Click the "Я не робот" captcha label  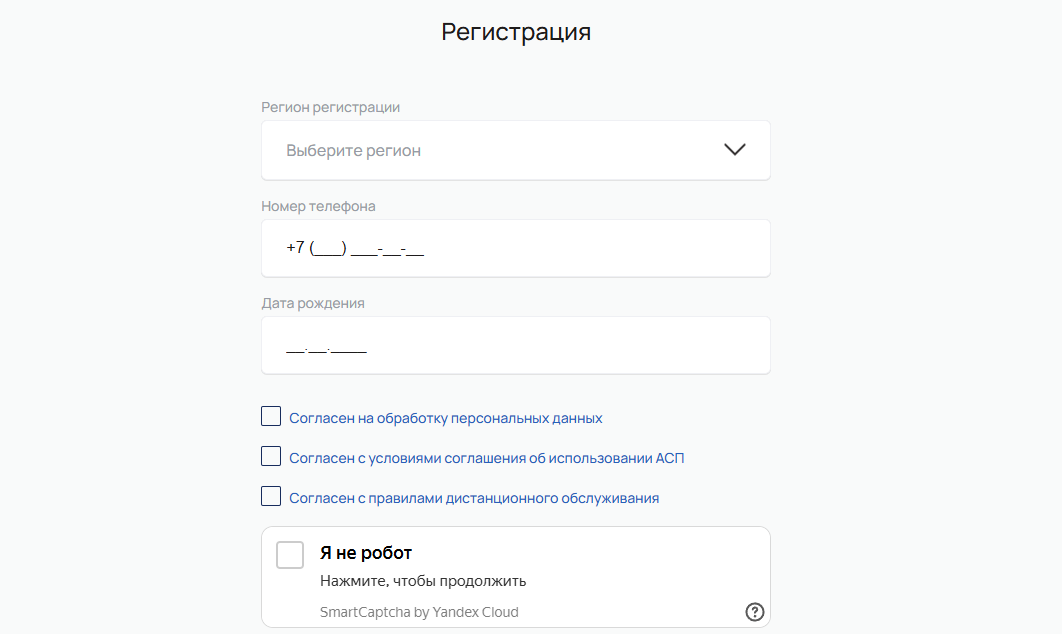pos(366,553)
